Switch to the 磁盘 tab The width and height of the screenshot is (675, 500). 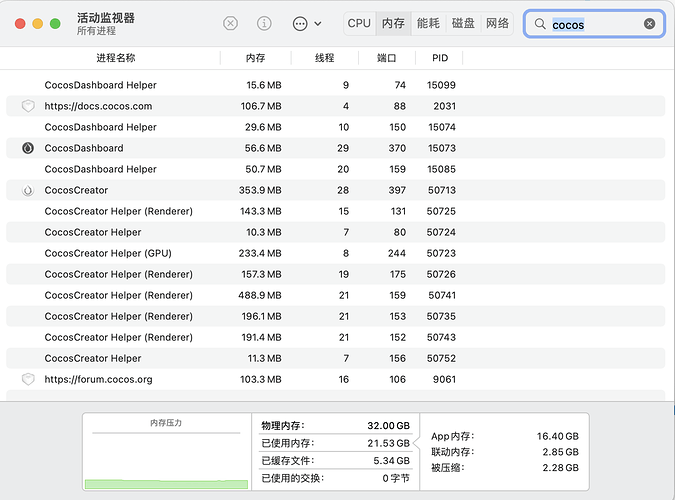point(463,23)
